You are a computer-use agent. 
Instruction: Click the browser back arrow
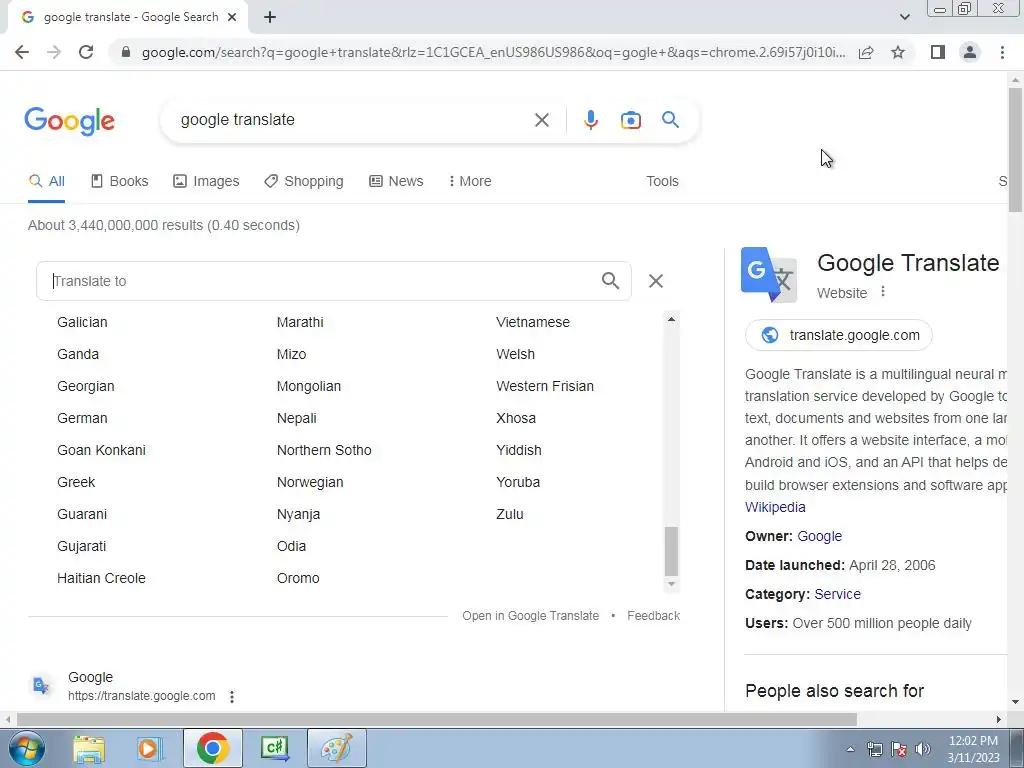pyautogui.click(x=22, y=52)
